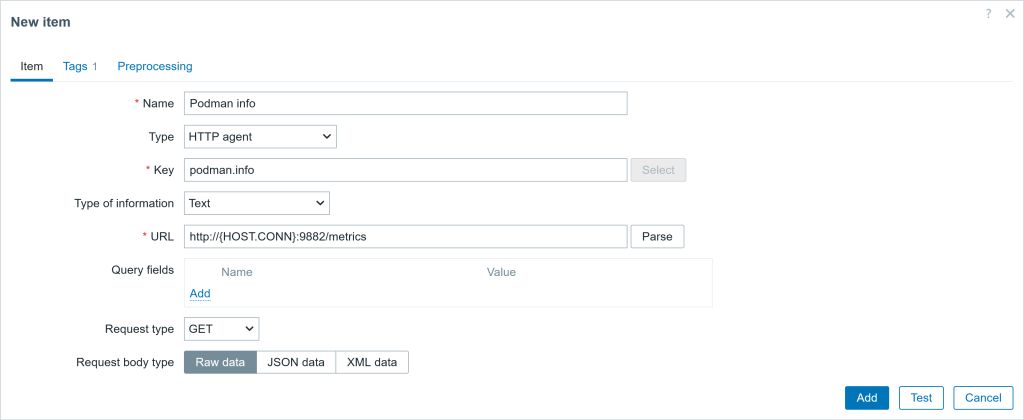The width and height of the screenshot is (1024, 420).
Task: Open the Type dropdown showing HTTP agent
Action: [x=261, y=137]
